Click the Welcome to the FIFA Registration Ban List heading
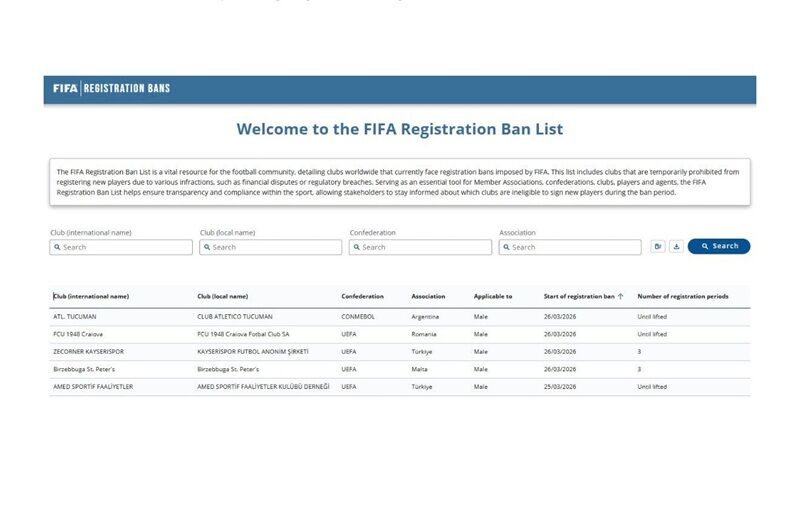This screenshot has height=513, width=800. click(399, 129)
